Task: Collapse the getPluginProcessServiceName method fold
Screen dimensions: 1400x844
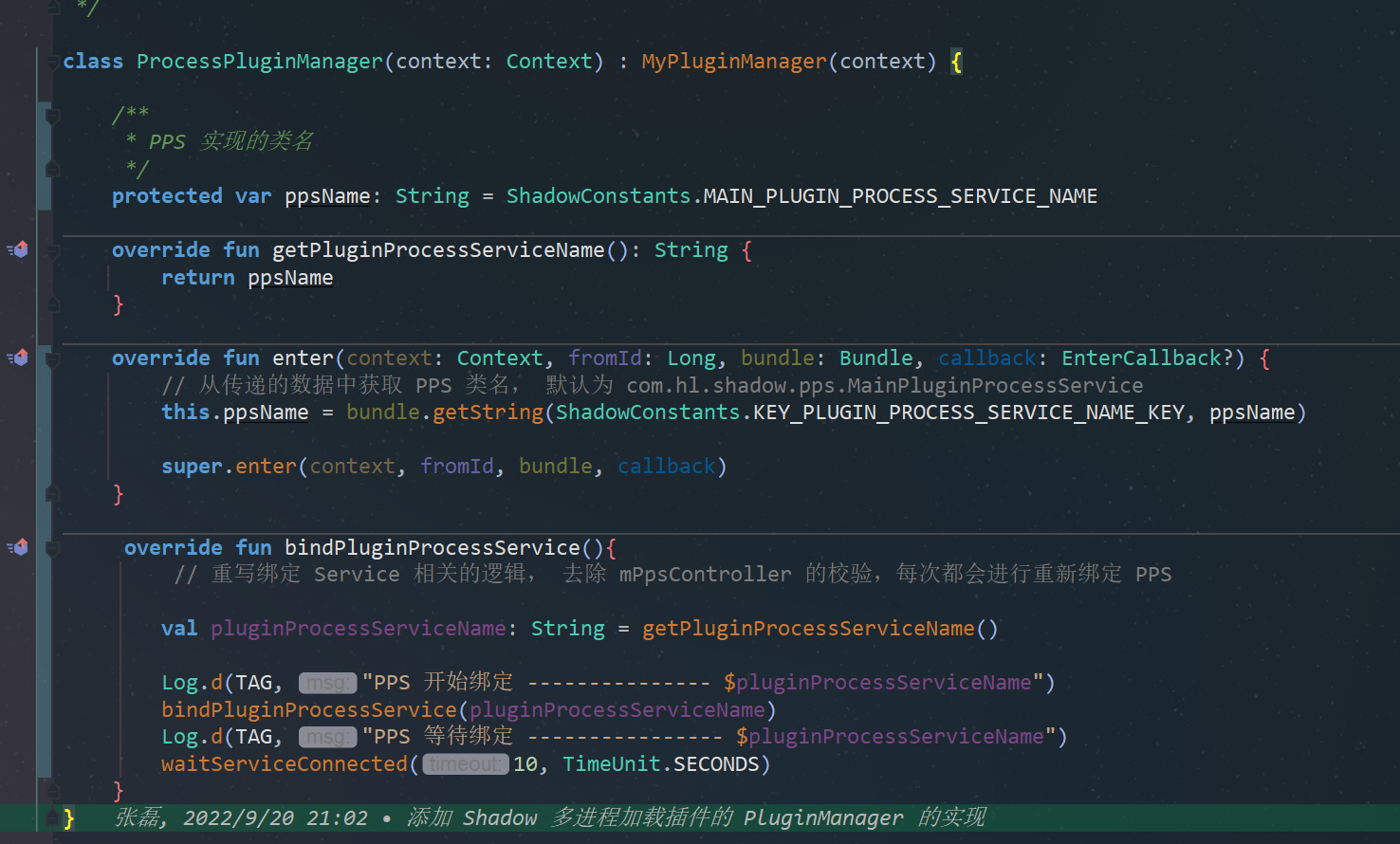Action: click(x=51, y=249)
